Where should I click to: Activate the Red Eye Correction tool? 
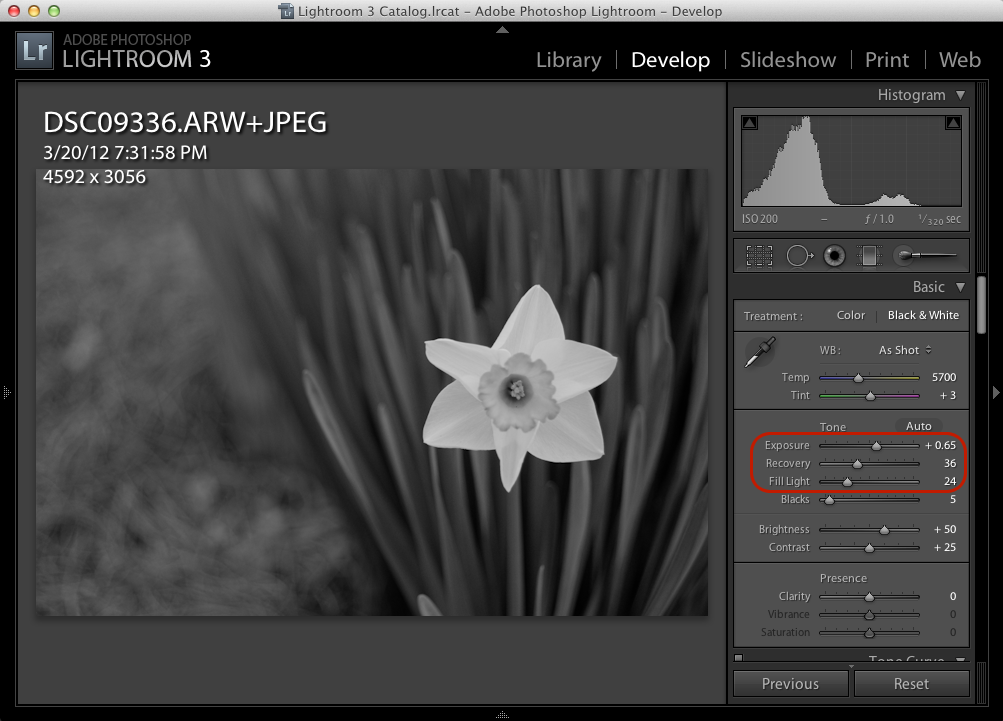[834, 256]
